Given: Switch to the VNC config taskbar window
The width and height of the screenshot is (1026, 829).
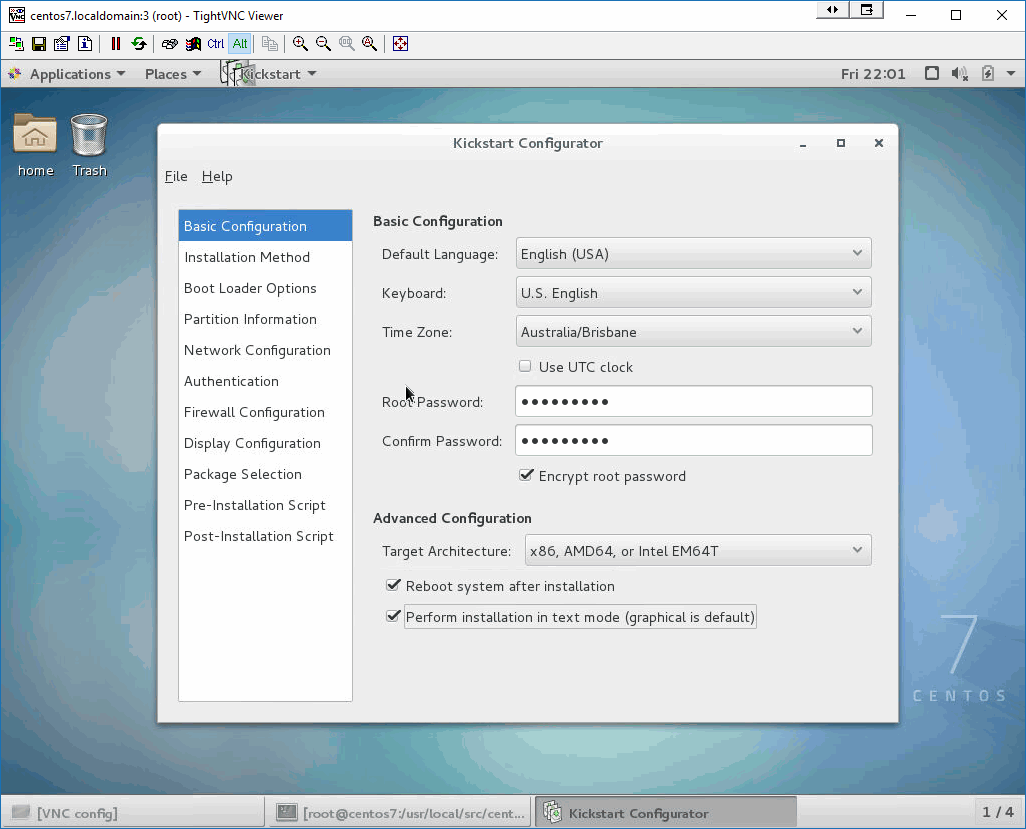Looking at the screenshot, I should coord(133,813).
